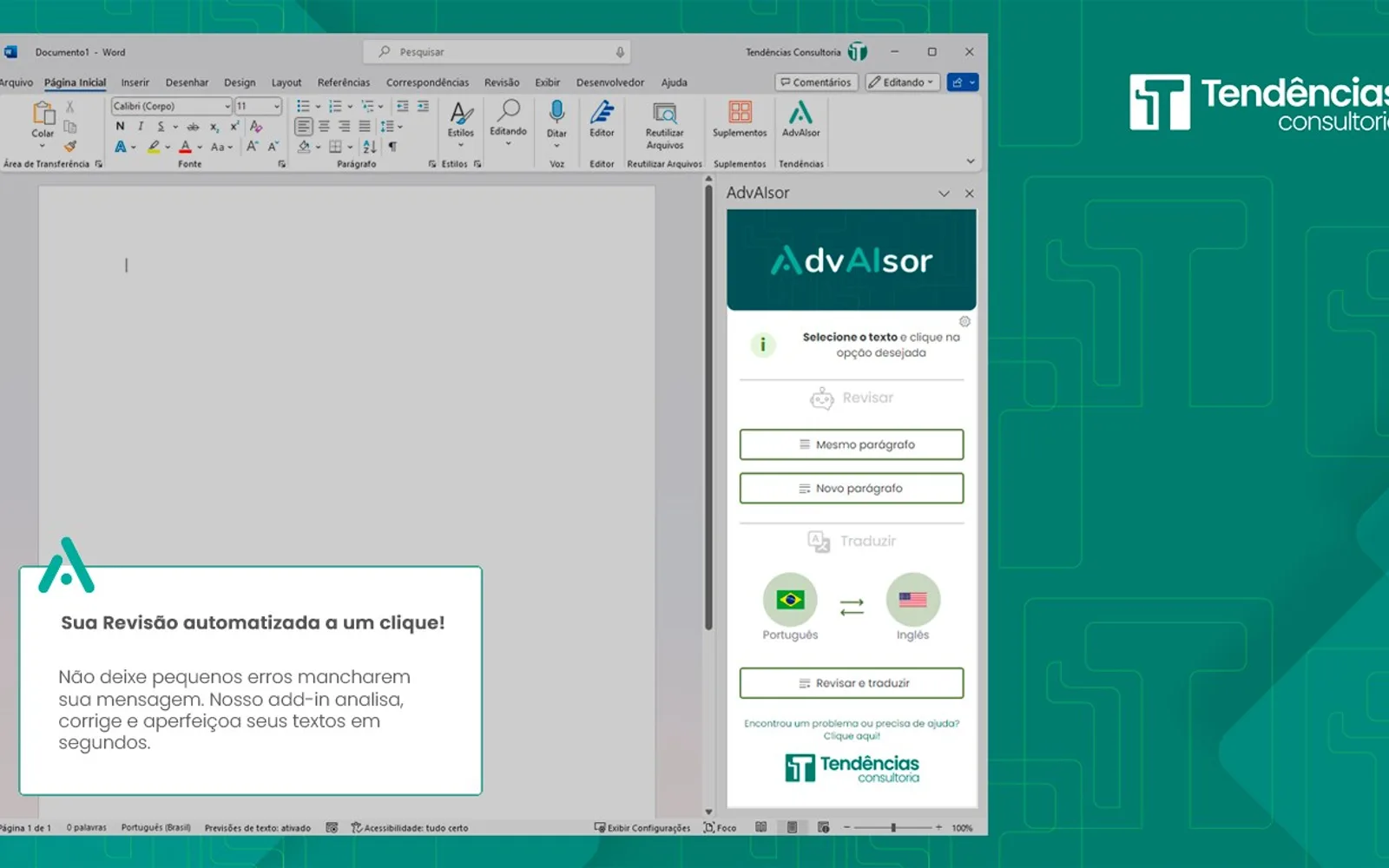Click the AdvAIsor ribbon icon
1389x868 pixels.
click(x=800, y=113)
